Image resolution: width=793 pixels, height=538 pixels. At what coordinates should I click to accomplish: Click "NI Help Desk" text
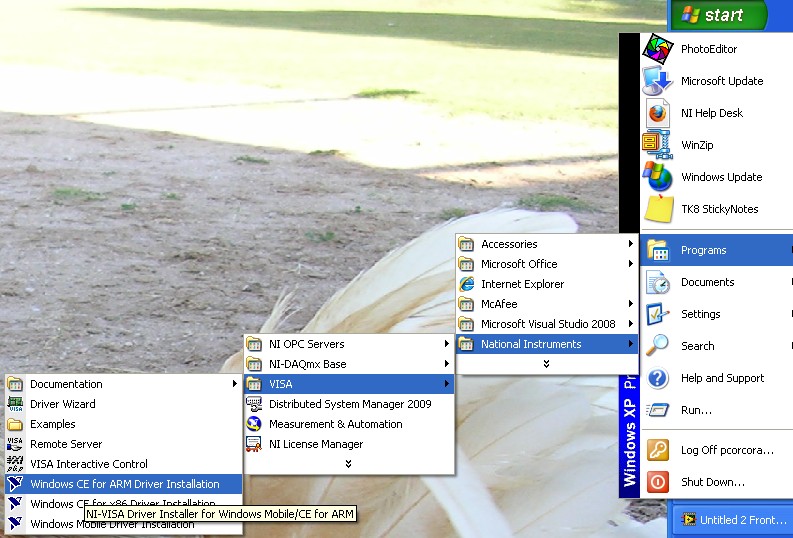click(712, 113)
